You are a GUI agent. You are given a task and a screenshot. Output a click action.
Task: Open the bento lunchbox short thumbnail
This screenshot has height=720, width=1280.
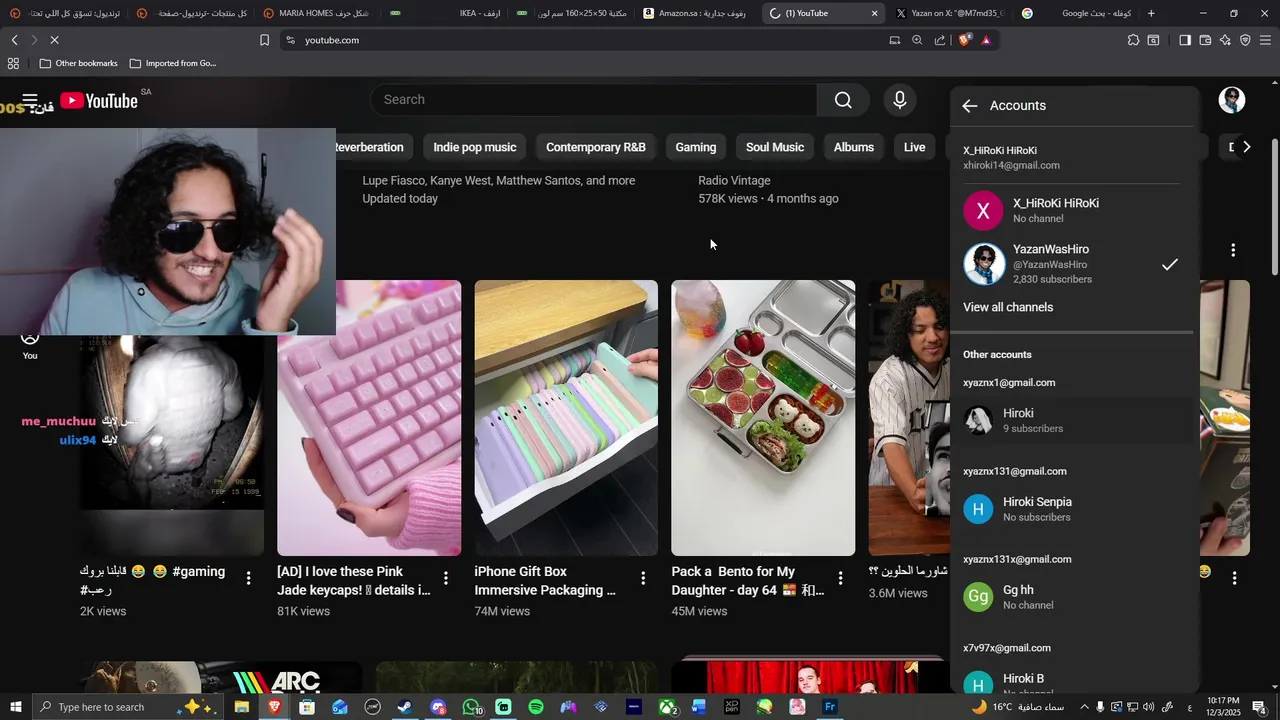pos(763,418)
